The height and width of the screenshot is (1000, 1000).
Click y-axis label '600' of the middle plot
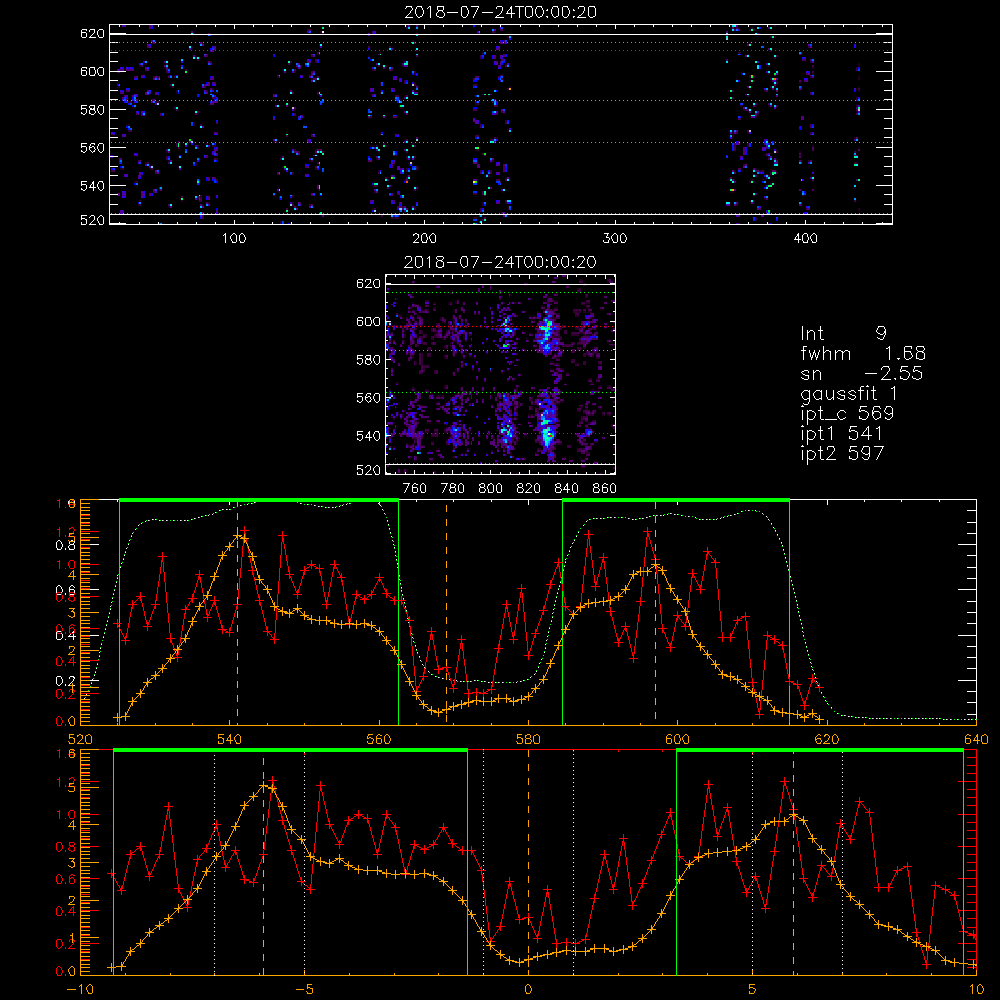click(368, 321)
